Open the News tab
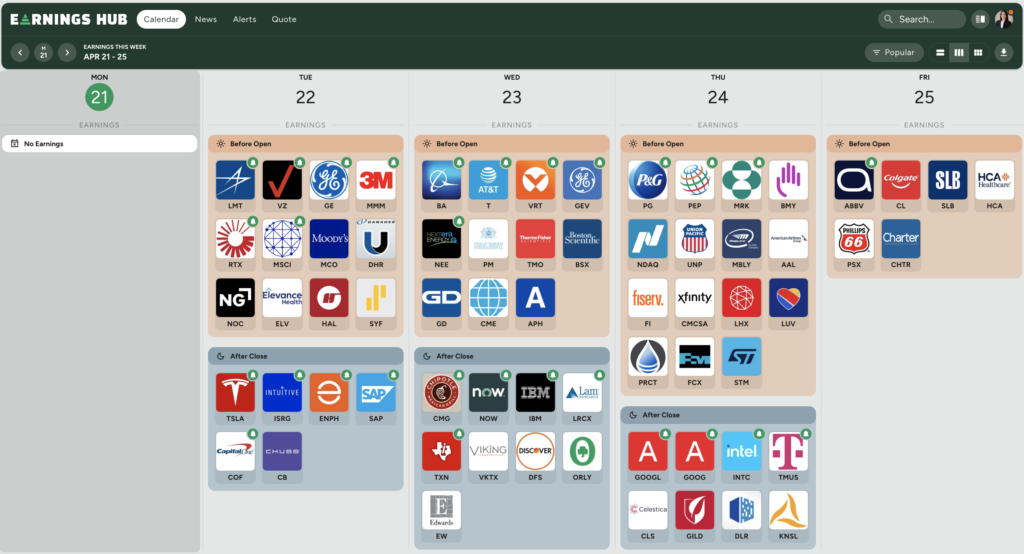 [206, 19]
